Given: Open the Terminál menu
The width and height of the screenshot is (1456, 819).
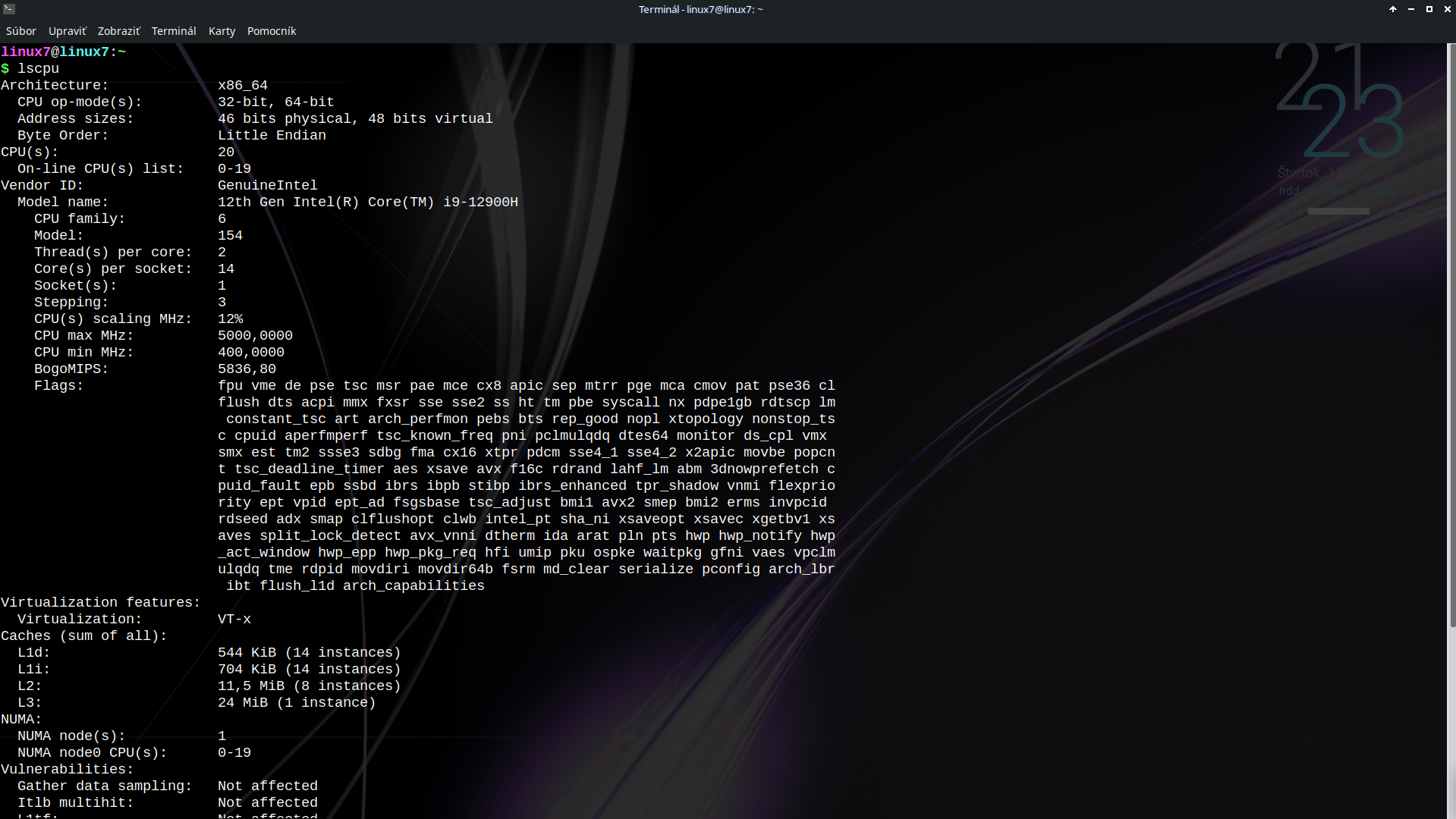Looking at the screenshot, I should [x=174, y=31].
